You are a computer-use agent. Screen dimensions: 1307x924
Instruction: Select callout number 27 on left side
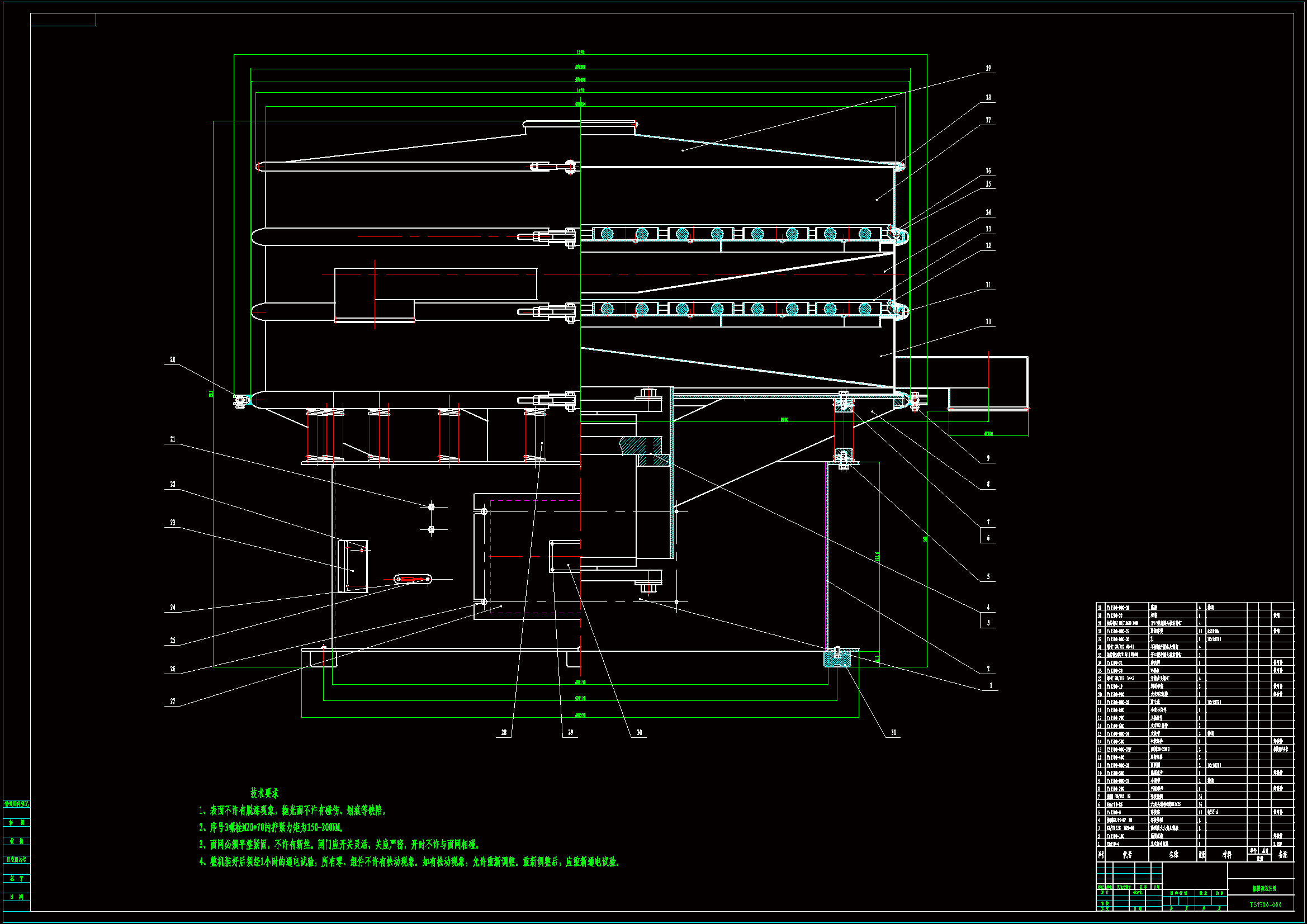[x=173, y=702]
